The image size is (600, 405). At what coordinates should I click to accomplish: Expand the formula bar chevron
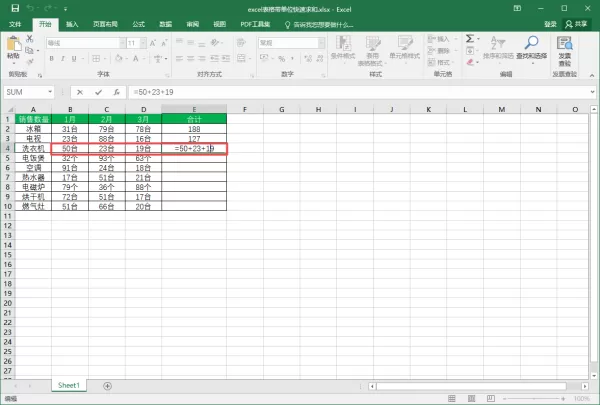pyautogui.click(x=592, y=92)
